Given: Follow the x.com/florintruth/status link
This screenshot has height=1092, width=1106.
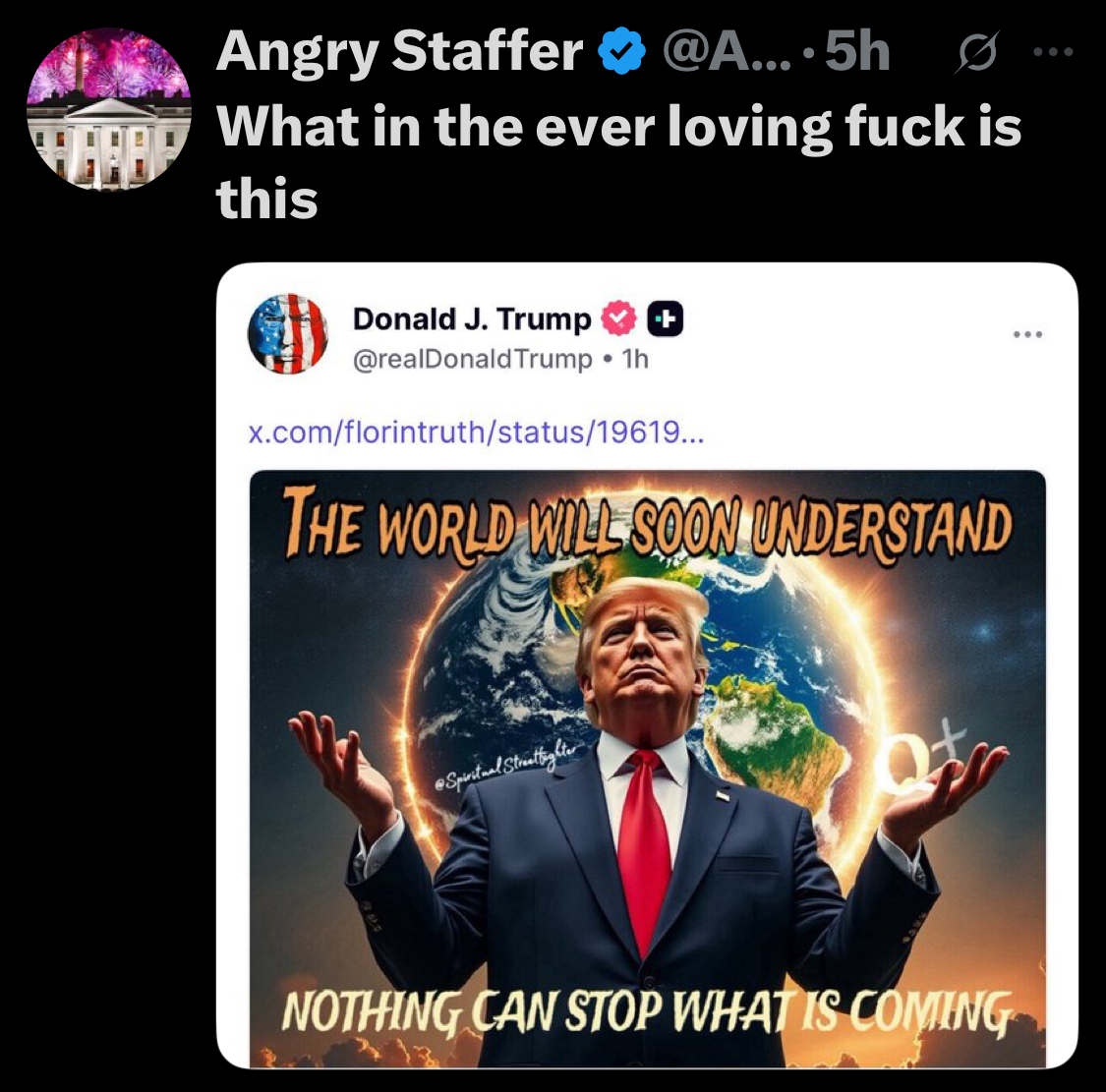Looking at the screenshot, I should click(x=476, y=431).
